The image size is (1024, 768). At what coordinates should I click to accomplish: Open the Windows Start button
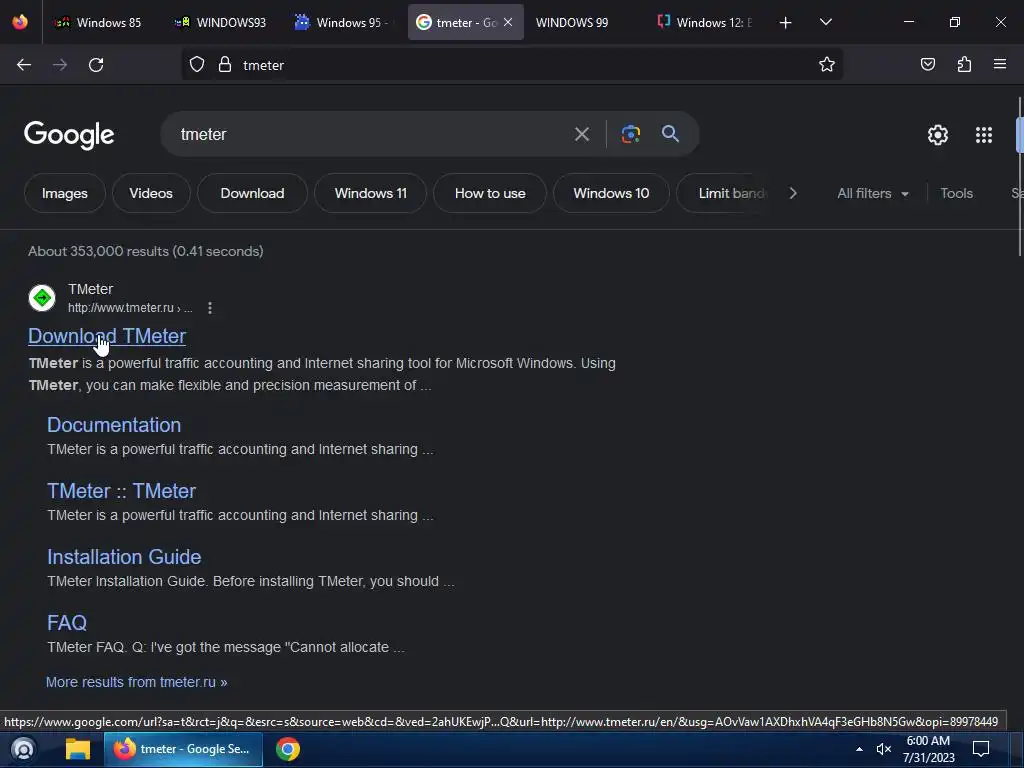(x=23, y=749)
